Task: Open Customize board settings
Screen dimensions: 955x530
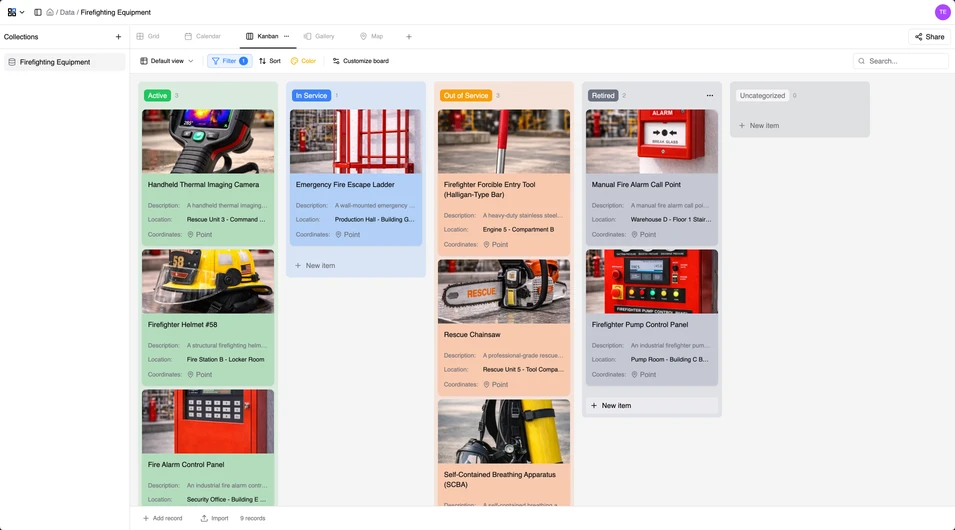Action: tap(361, 61)
